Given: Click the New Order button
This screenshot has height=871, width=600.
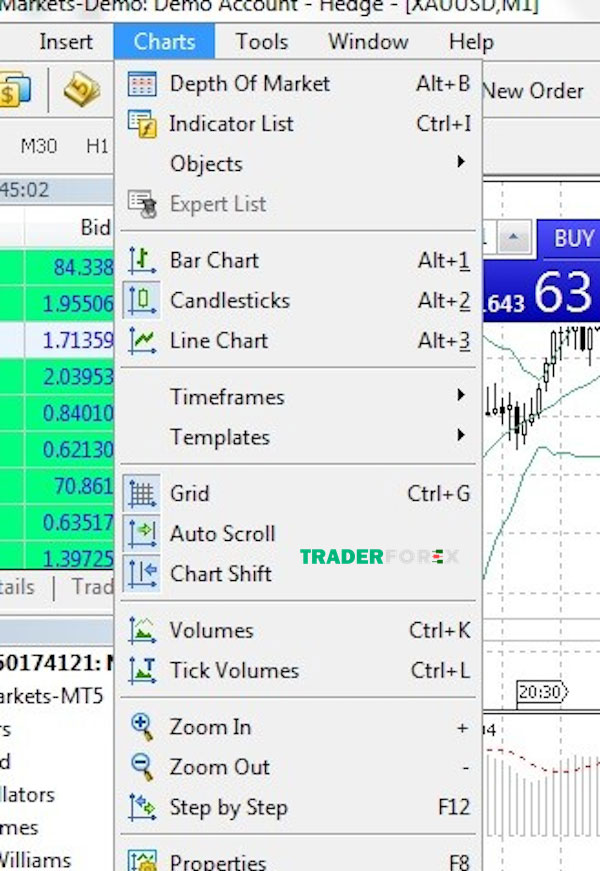Looking at the screenshot, I should (534, 91).
